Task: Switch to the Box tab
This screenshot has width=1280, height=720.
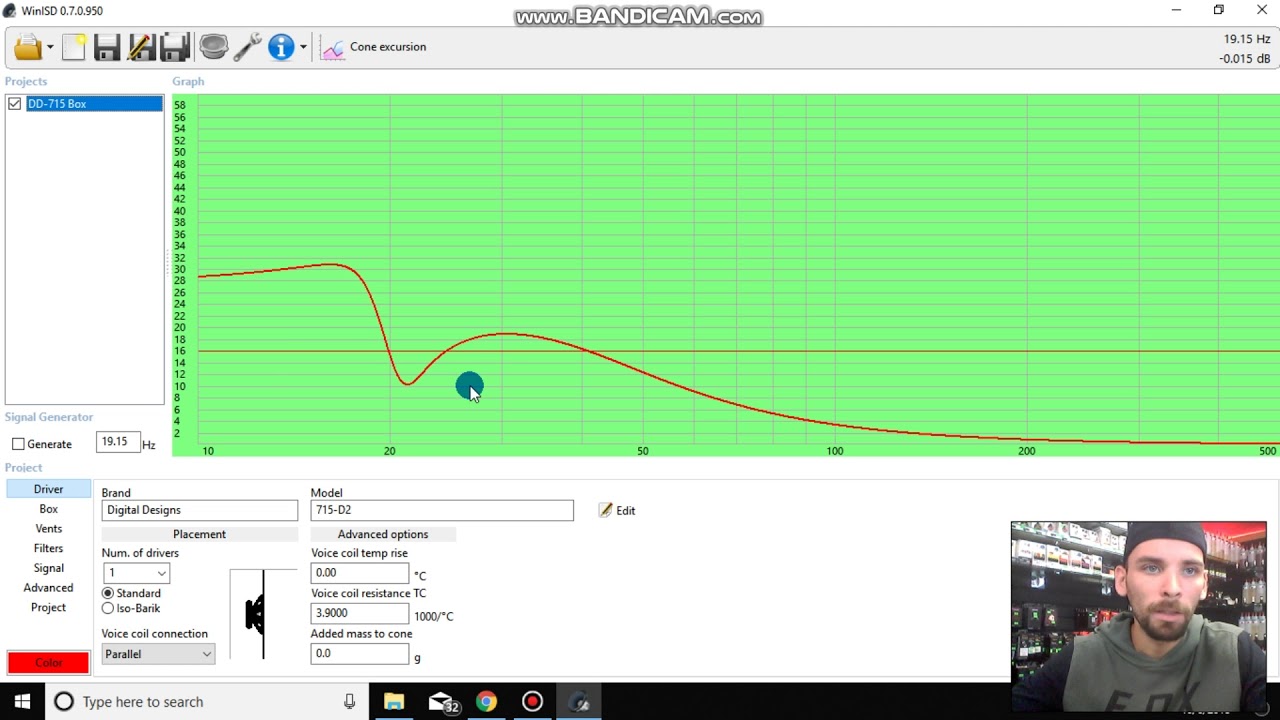Action: click(48, 509)
